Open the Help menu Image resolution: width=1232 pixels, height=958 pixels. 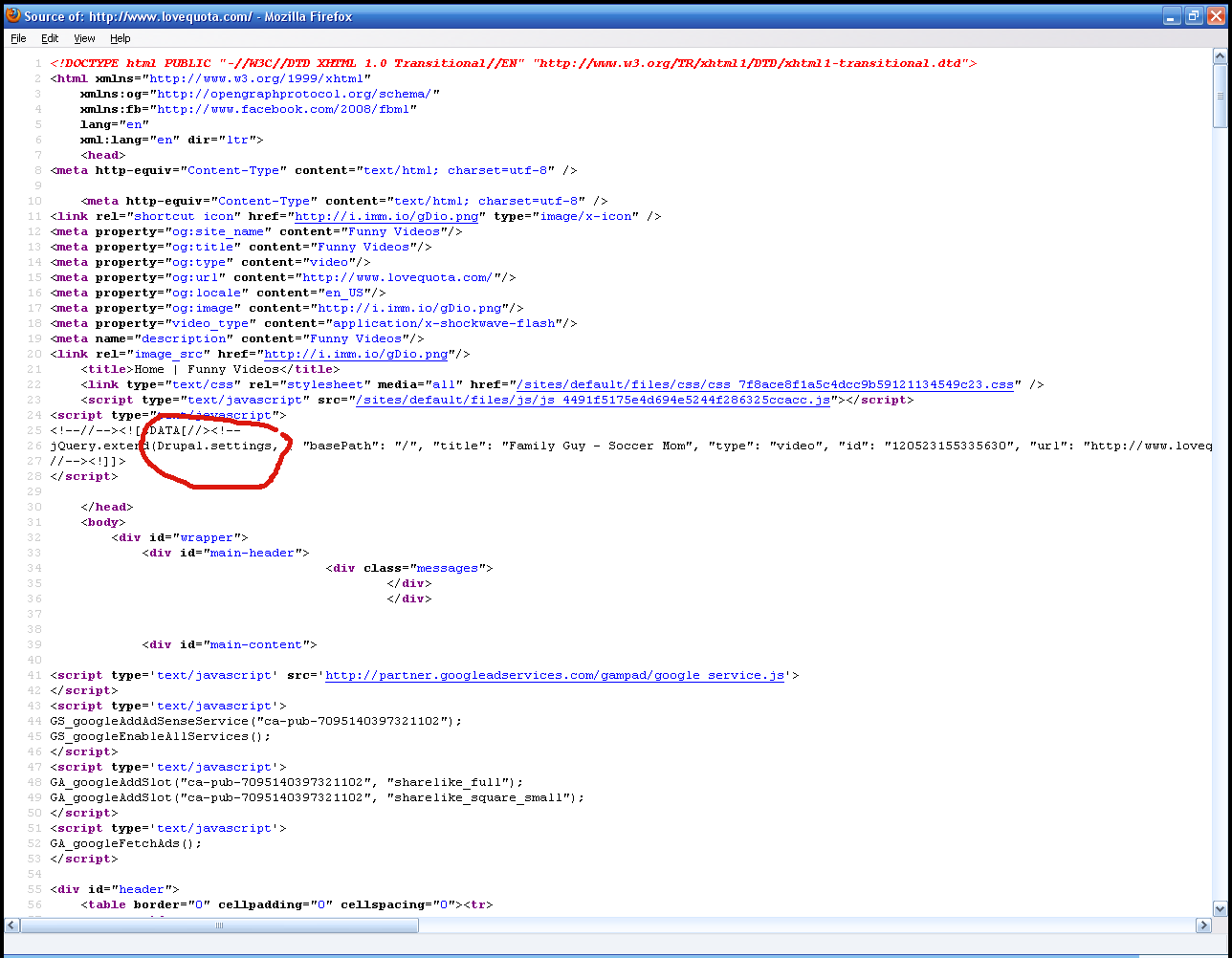coord(120,38)
